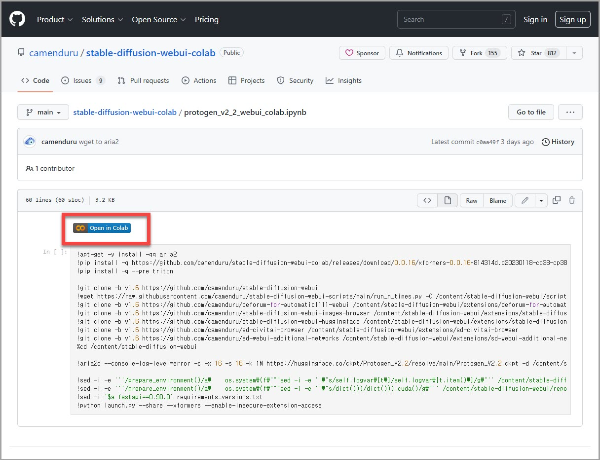Click the file size 5.2 KB text

pyautogui.click(x=105, y=200)
